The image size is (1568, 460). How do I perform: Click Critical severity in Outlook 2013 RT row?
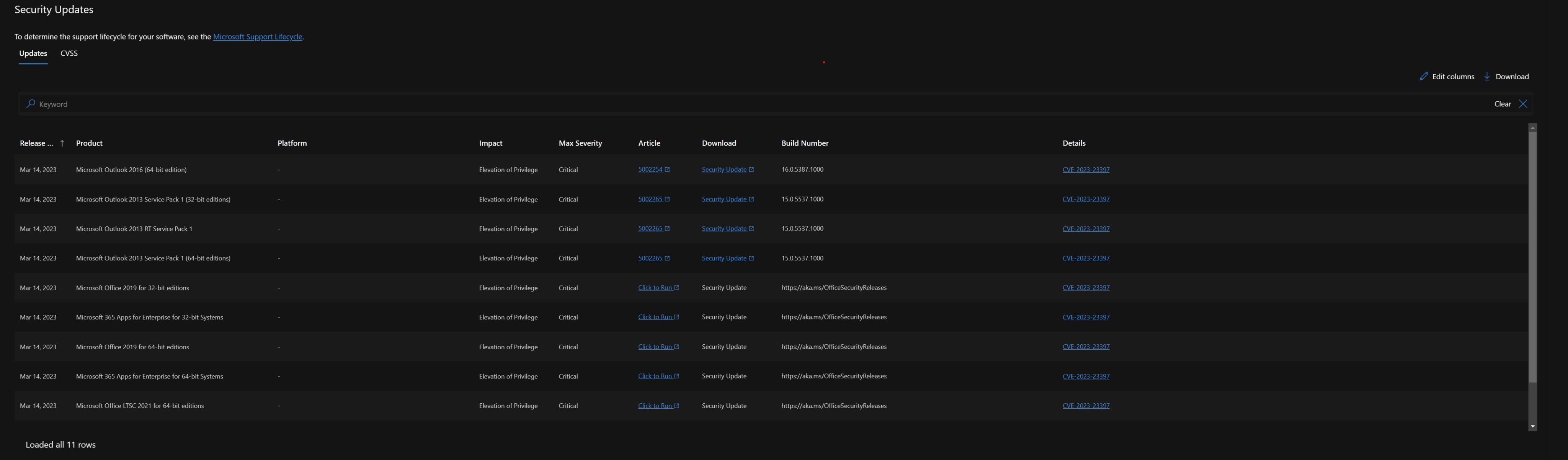coord(568,229)
